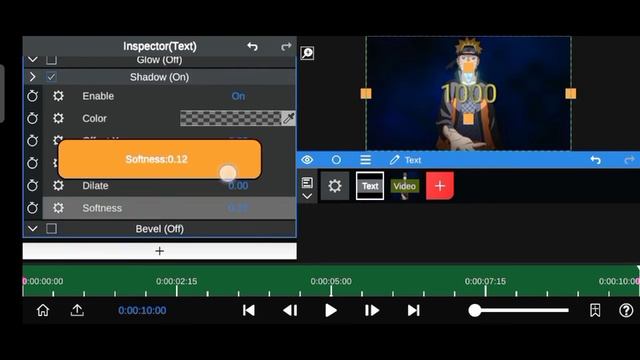Screen dimensions: 640x360
Task: Open the bookmark icon
Action: pyautogui.click(x=595, y=311)
